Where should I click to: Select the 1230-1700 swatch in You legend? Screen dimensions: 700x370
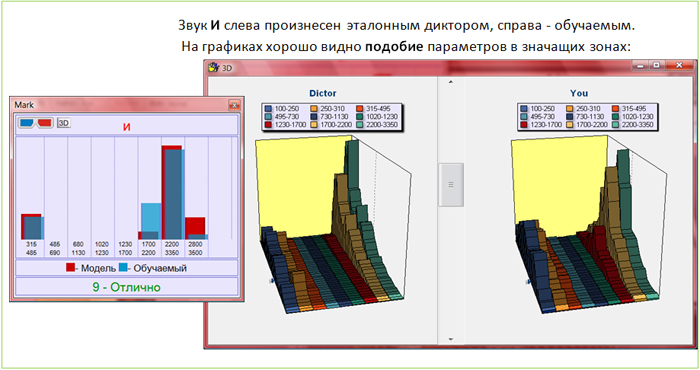tap(524, 125)
